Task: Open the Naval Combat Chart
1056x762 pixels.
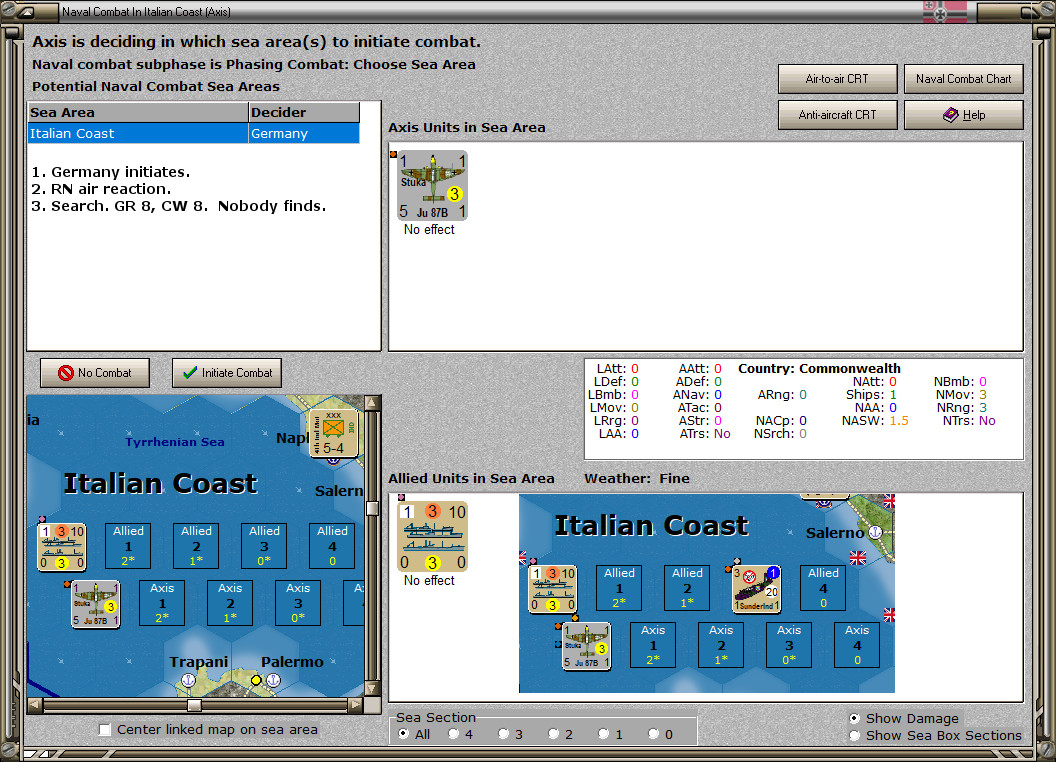Action: coord(964,79)
